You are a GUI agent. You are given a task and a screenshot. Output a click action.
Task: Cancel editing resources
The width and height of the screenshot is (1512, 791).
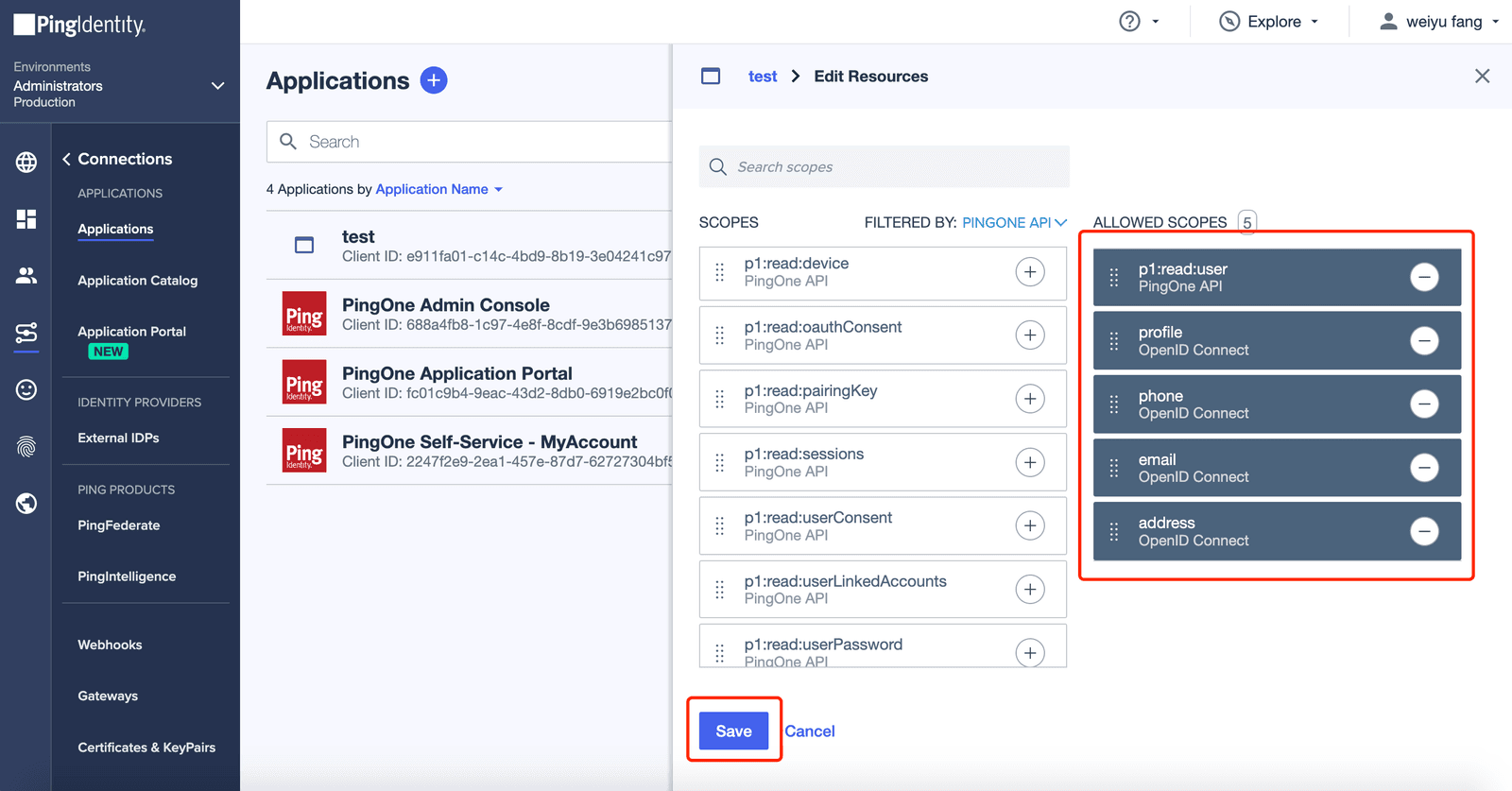[x=810, y=731]
